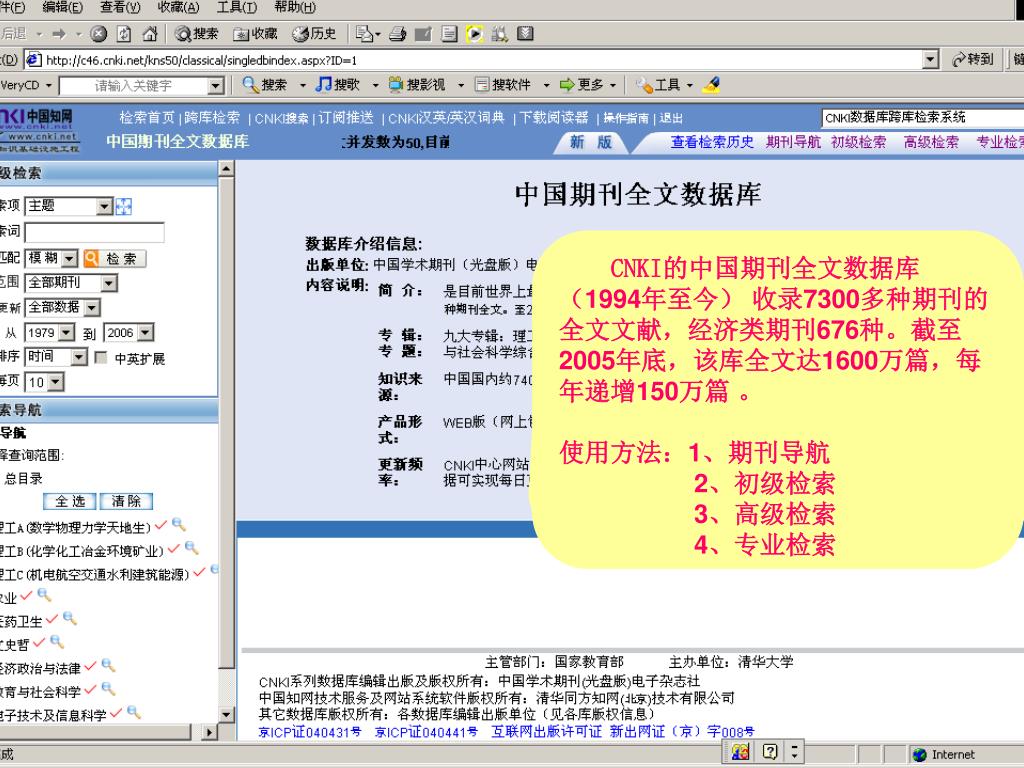Click magnifier beside 电子技术及信息科学
This screenshot has width=1024, height=768.
[134, 712]
